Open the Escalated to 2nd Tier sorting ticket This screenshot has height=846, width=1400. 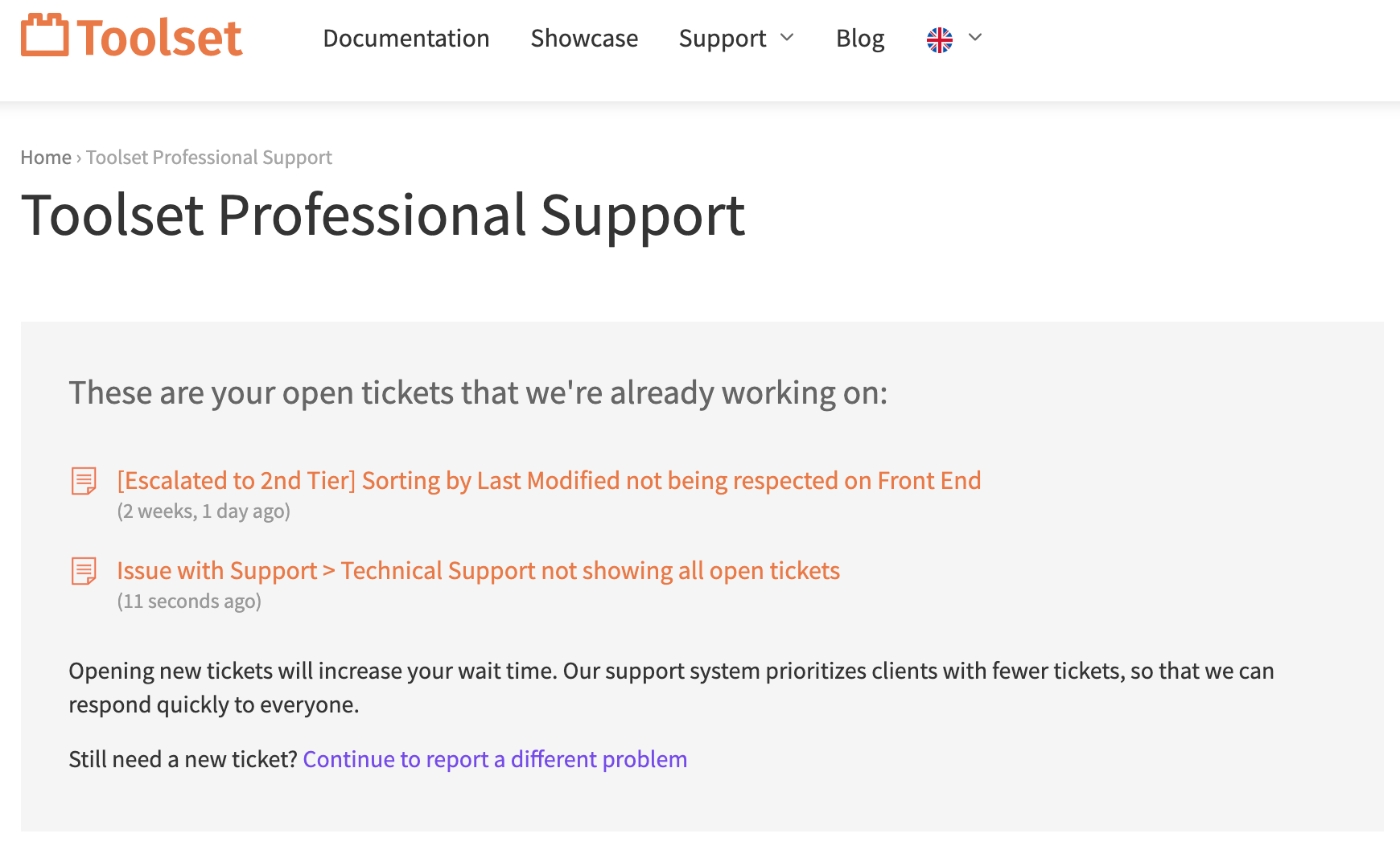pyautogui.click(x=549, y=481)
